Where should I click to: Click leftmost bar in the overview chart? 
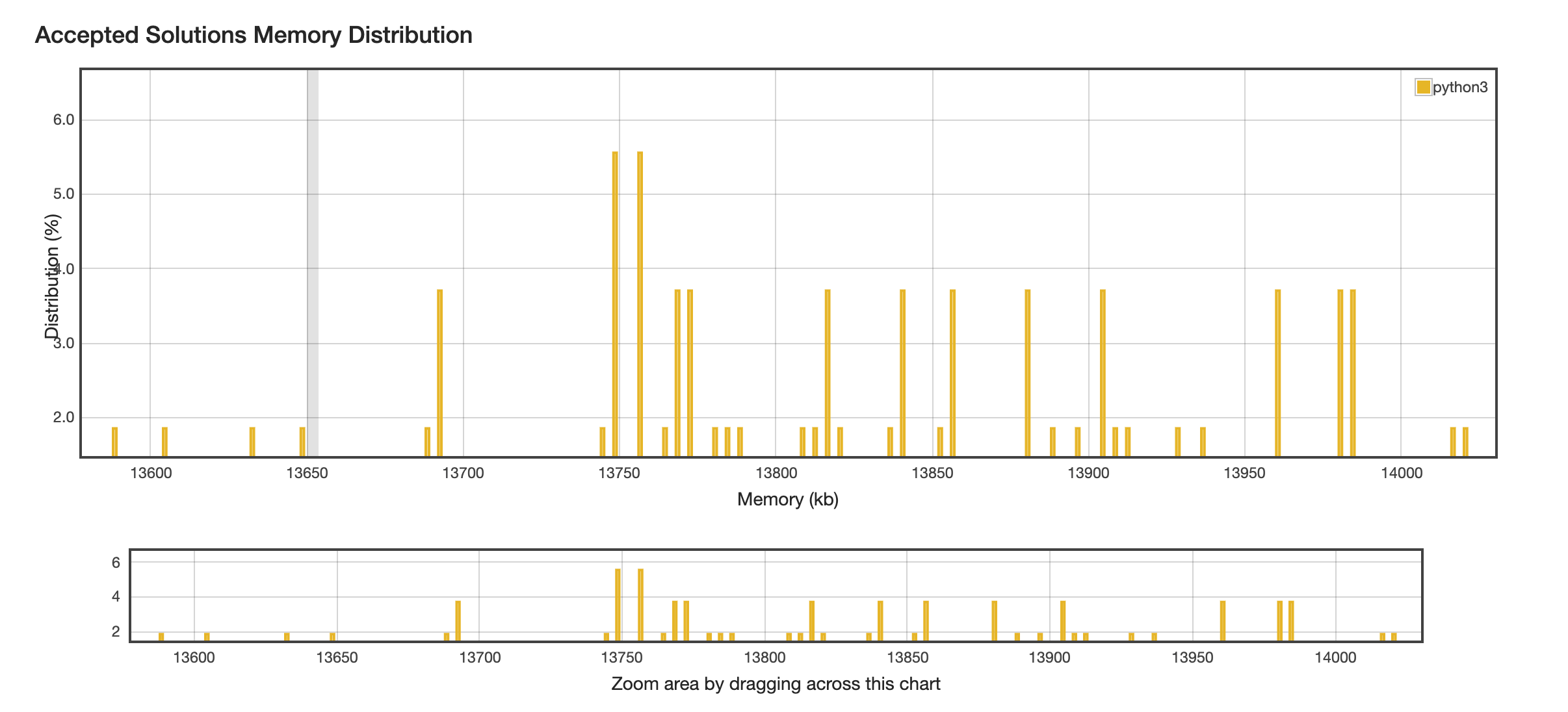(x=161, y=637)
